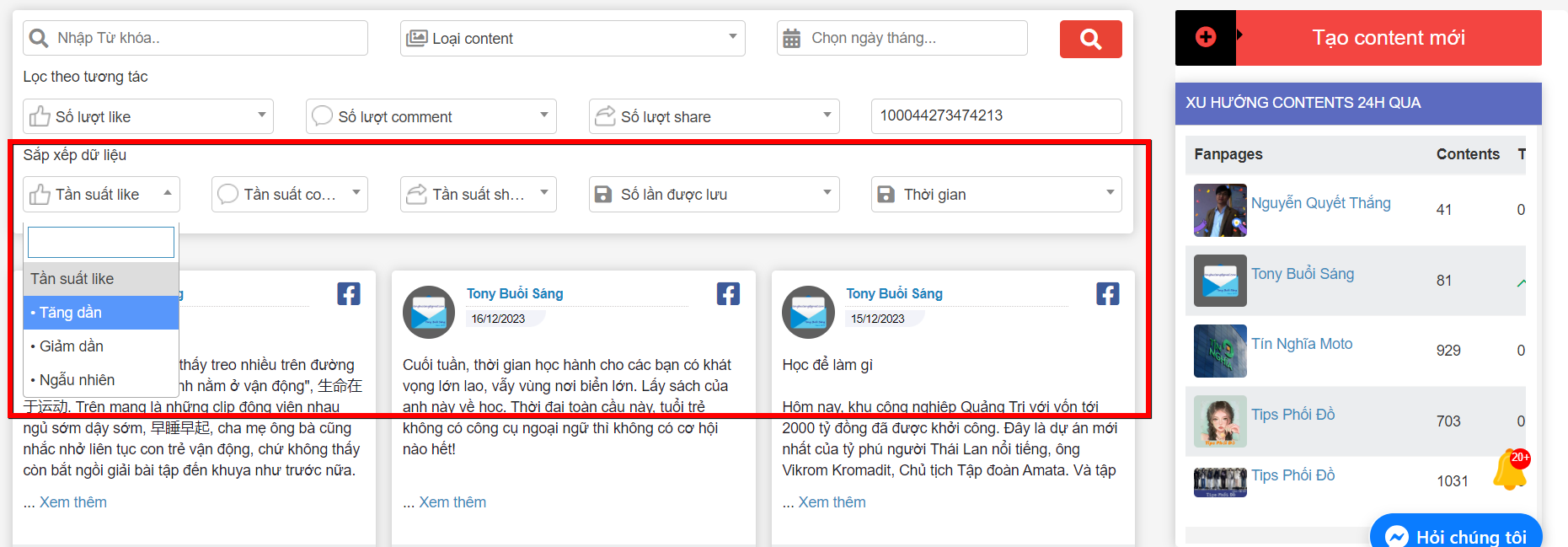Open 'Tips Phối Đồ' fanpage with 703 contents

1292,415
